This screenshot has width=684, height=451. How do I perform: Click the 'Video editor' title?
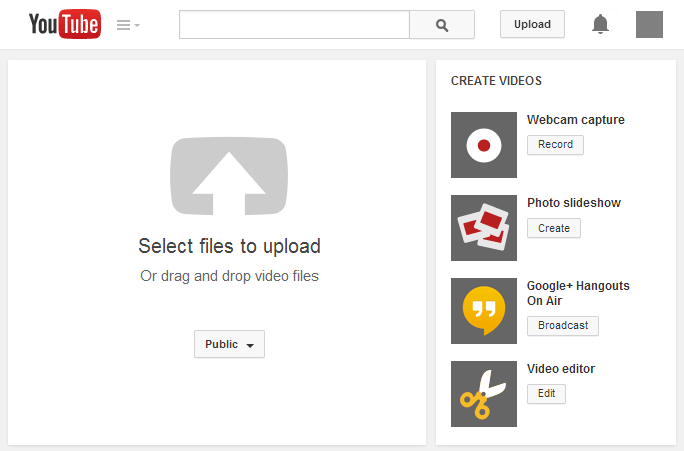(x=561, y=369)
